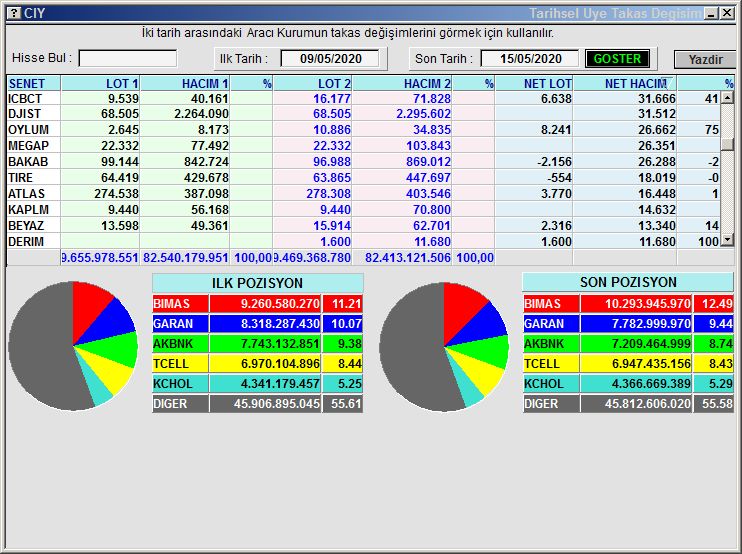Click the ILK POZISYON pie chart
Screen dimensions: 742x554
coord(73,346)
